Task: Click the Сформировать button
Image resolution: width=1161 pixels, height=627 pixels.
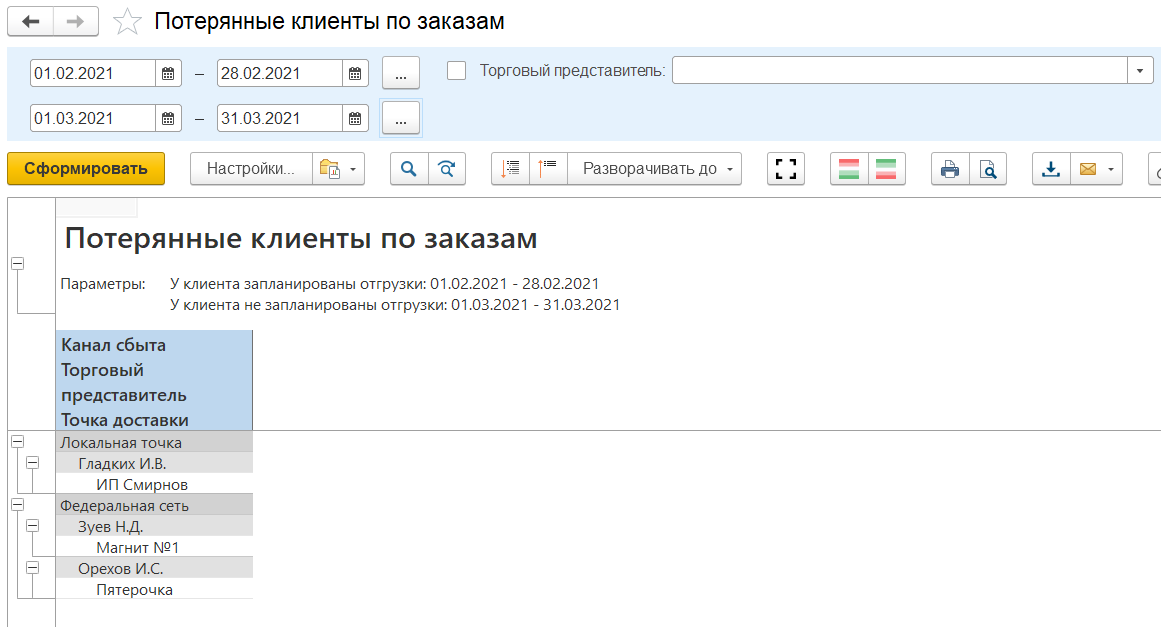Action: tap(85, 169)
